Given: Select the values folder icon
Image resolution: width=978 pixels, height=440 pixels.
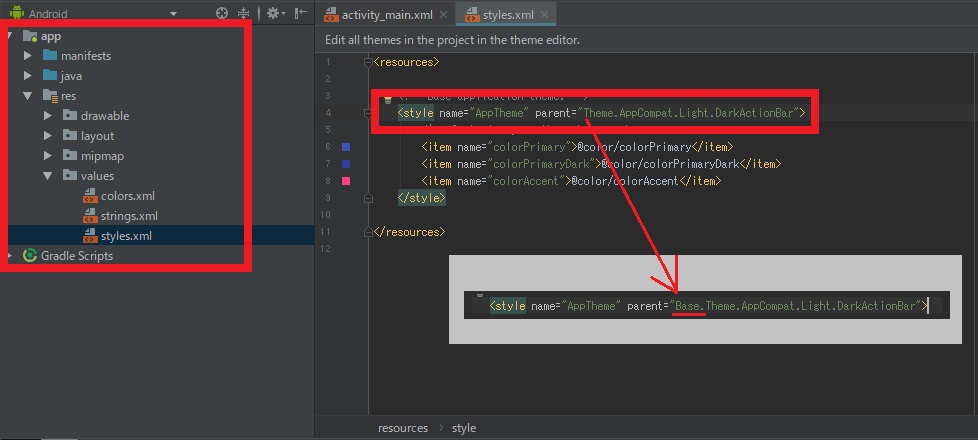Looking at the screenshot, I should (x=70, y=175).
